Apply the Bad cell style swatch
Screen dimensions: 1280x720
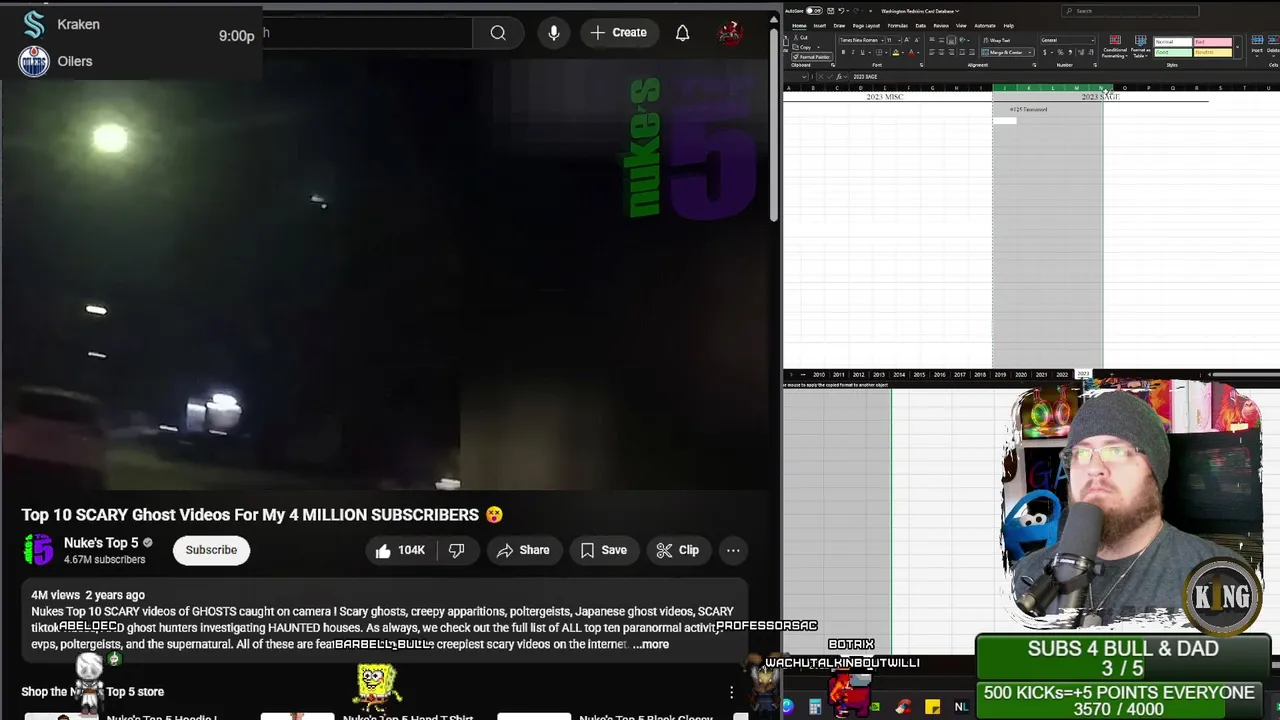tap(1213, 42)
